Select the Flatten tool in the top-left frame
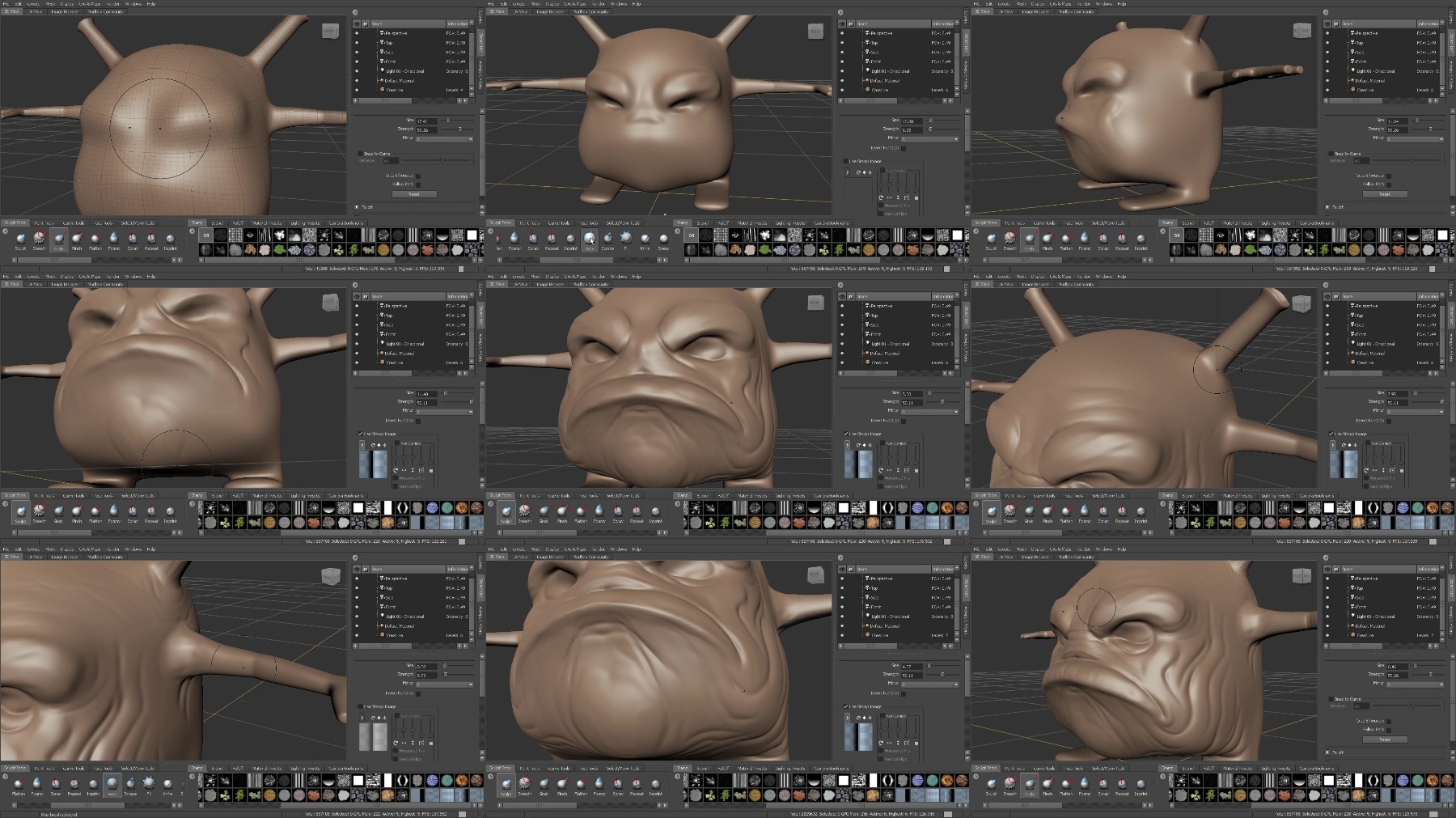The image size is (1456, 818). coord(95,240)
